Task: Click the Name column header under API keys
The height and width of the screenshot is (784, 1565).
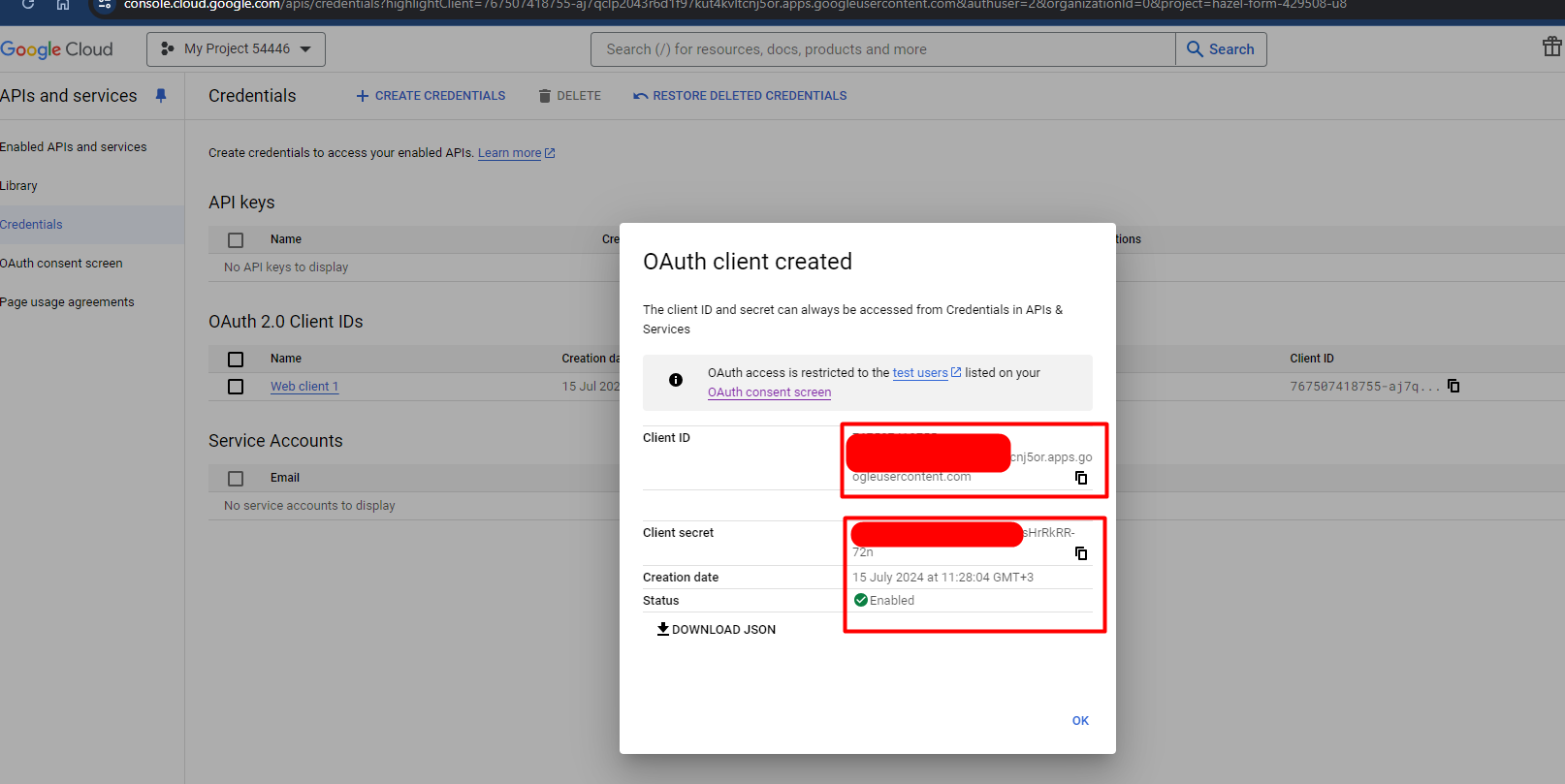Action: (x=286, y=239)
